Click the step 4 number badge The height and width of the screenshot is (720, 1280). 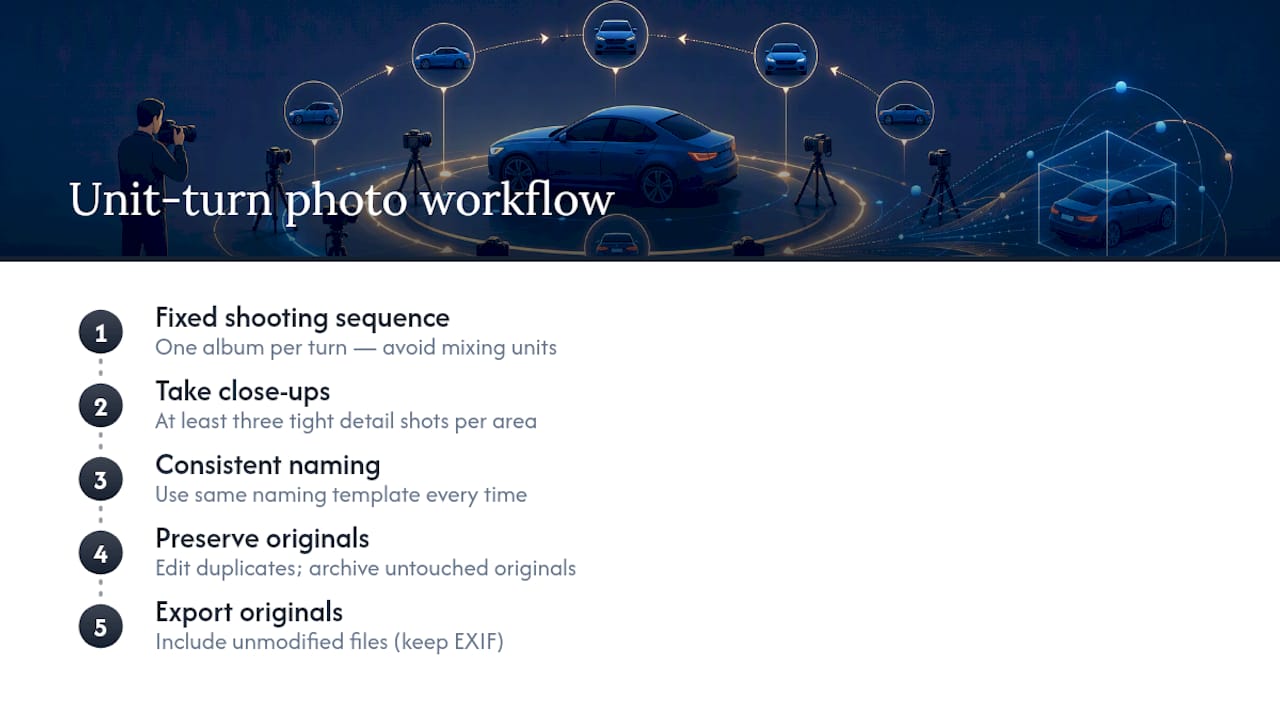(100, 554)
